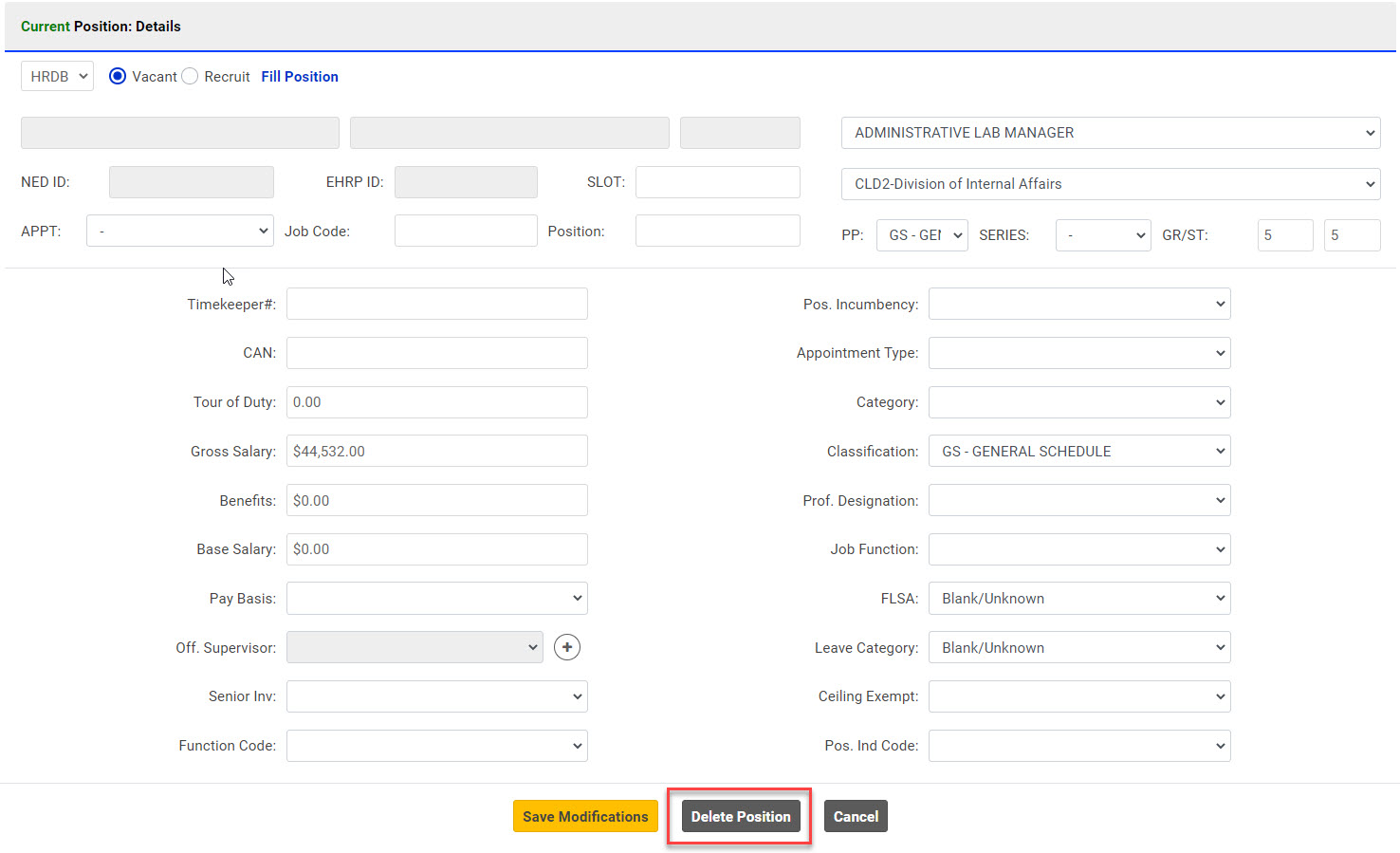Open the PP pay plan dropdown
Image resolution: width=1400 pixels, height=853 pixels.
tap(922, 235)
